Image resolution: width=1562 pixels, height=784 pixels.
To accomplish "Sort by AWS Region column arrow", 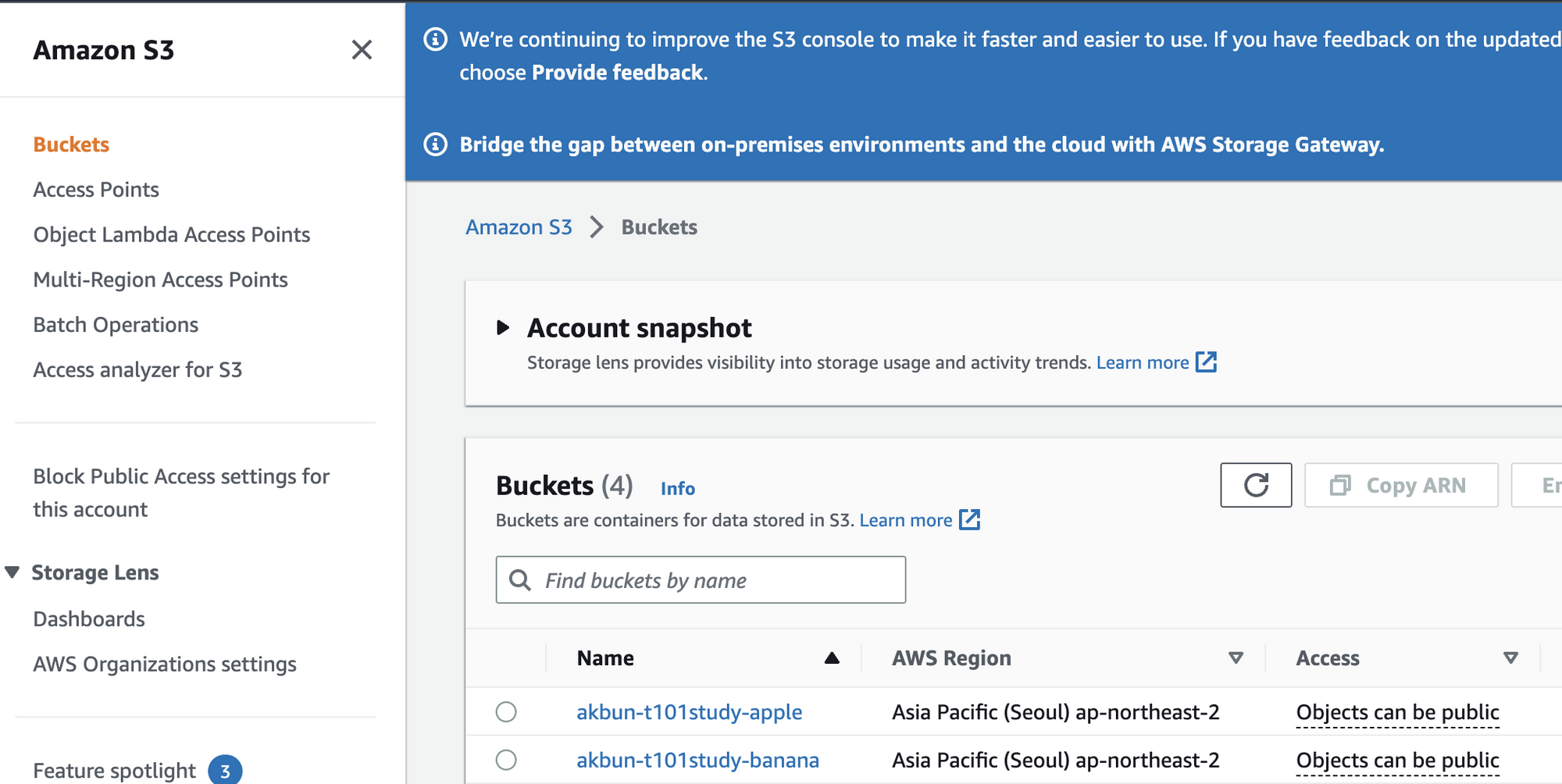I will 1236,658.
